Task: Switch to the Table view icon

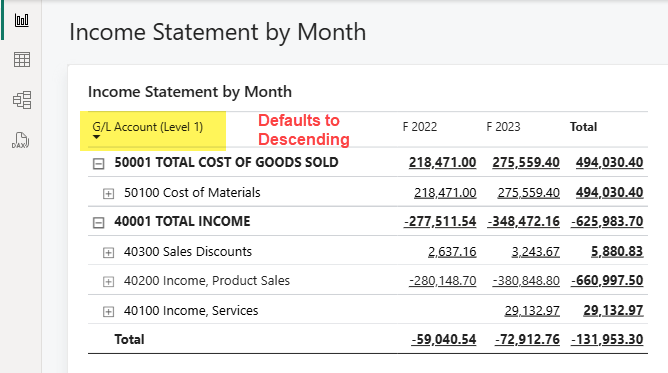Action: coord(22,60)
